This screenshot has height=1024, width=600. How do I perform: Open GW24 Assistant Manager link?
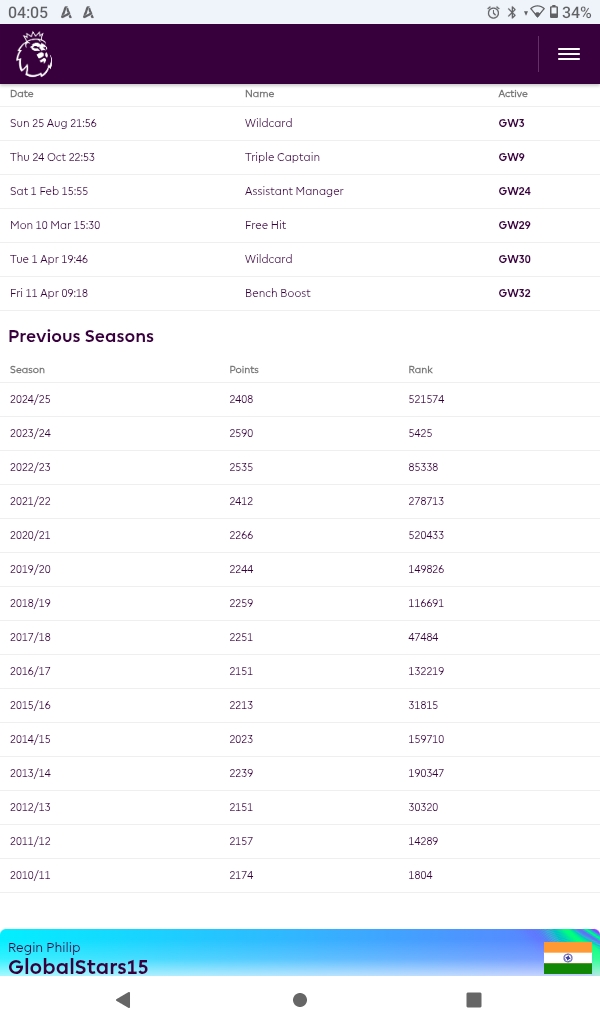coord(514,191)
